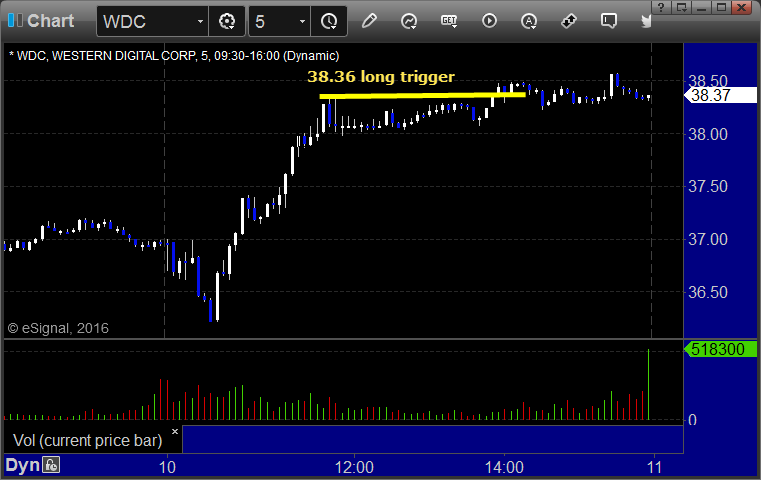Click the Dyn scaling label
The height and width of the screenshot is (480, 761).
click(x=22, y=465)
